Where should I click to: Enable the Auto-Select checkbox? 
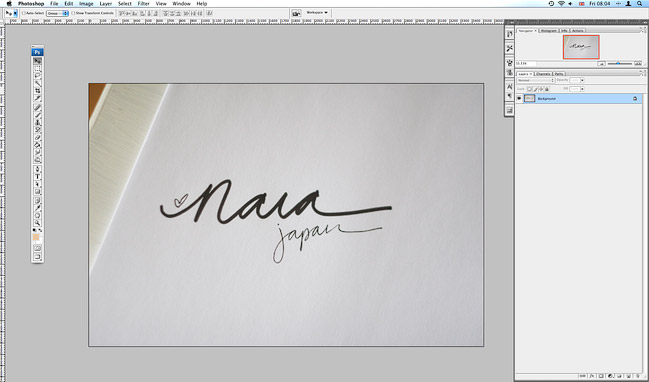click(24, 13)
